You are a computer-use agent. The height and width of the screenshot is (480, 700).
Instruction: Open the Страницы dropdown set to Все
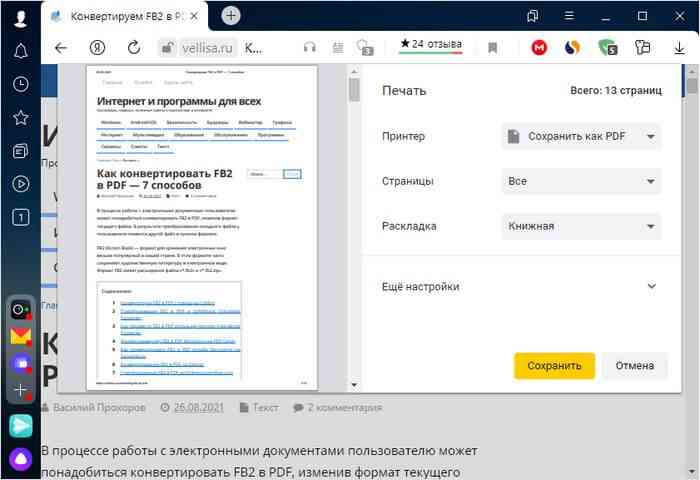click(581, 181)
